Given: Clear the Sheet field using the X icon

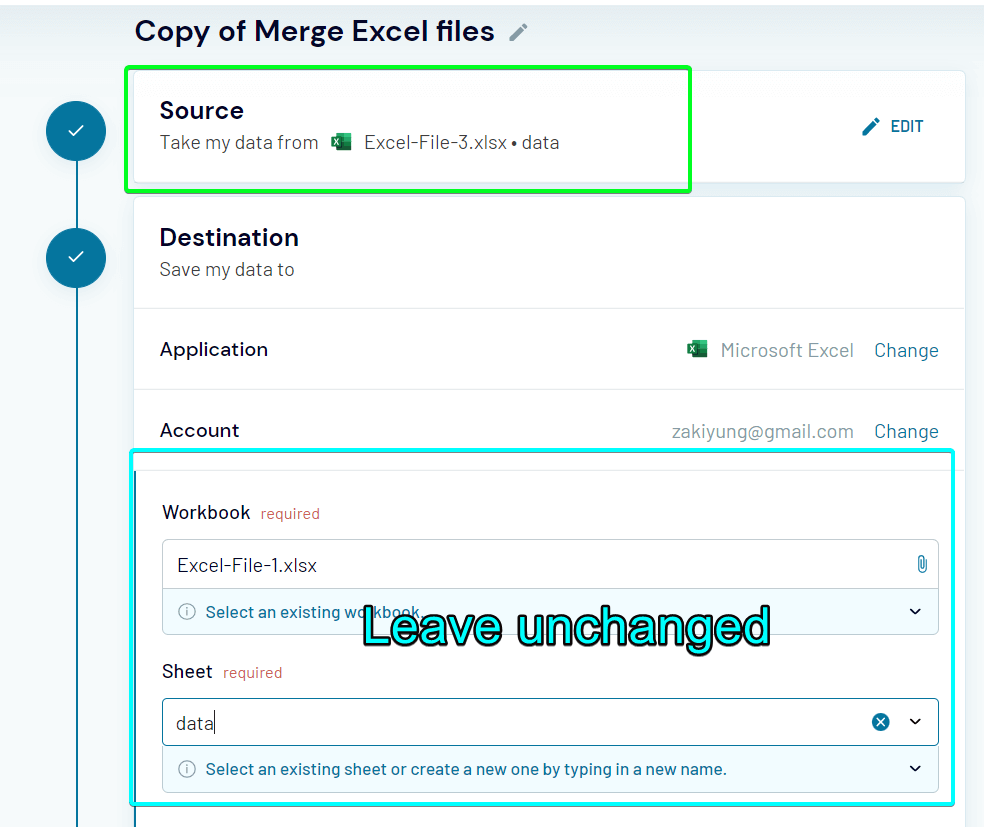Looking at the screenshot, I should tap(880, 721).
